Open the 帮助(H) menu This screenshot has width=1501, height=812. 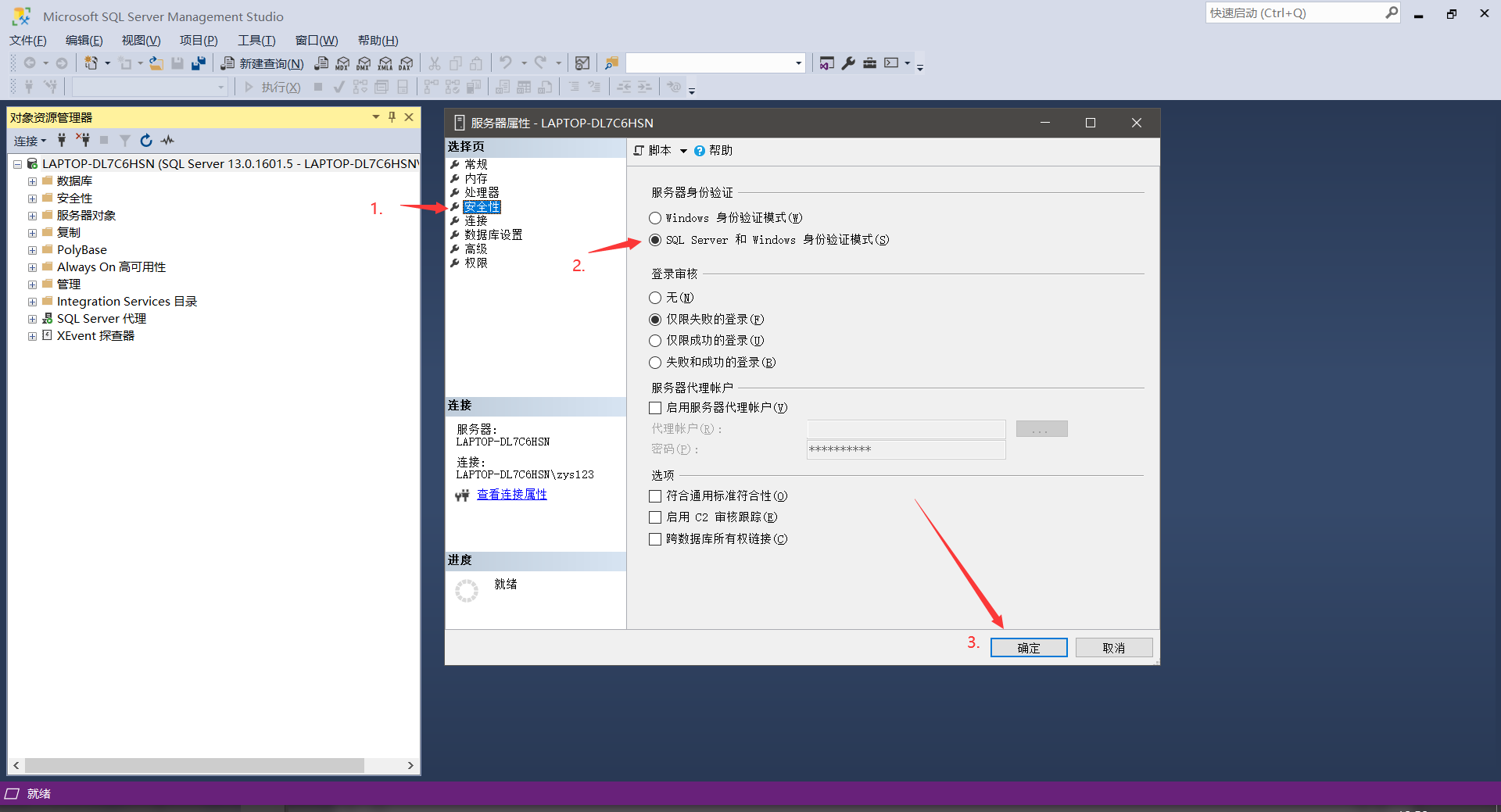378,41
